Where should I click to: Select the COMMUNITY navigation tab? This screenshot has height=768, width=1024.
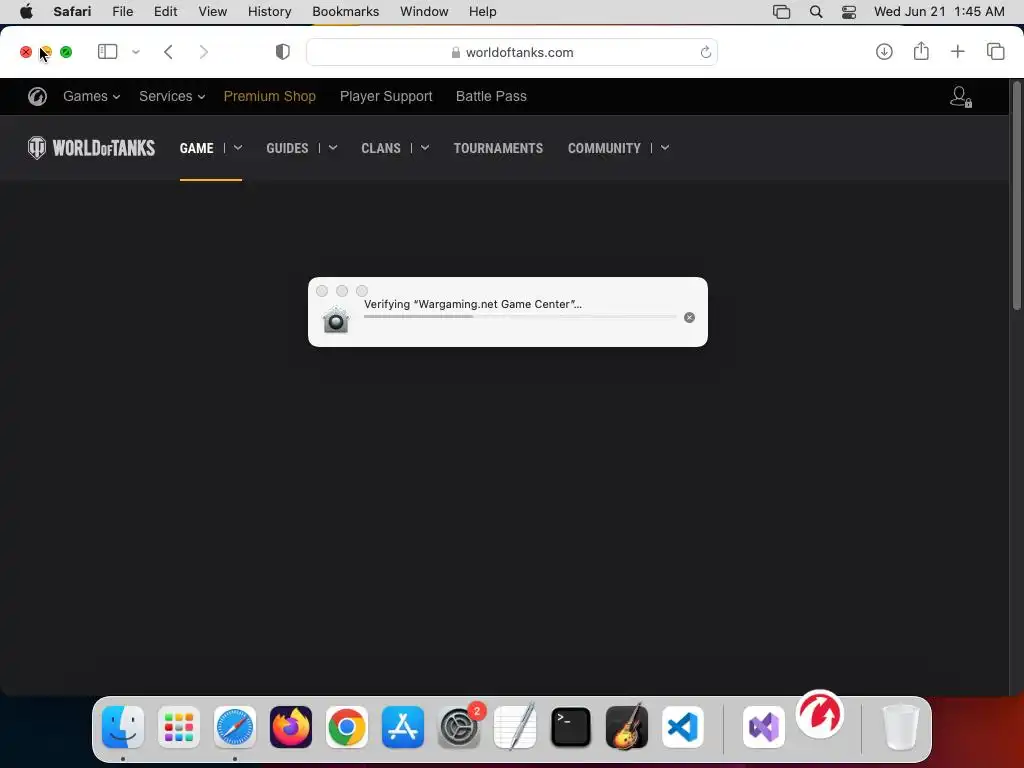click(x=604, y=148)
